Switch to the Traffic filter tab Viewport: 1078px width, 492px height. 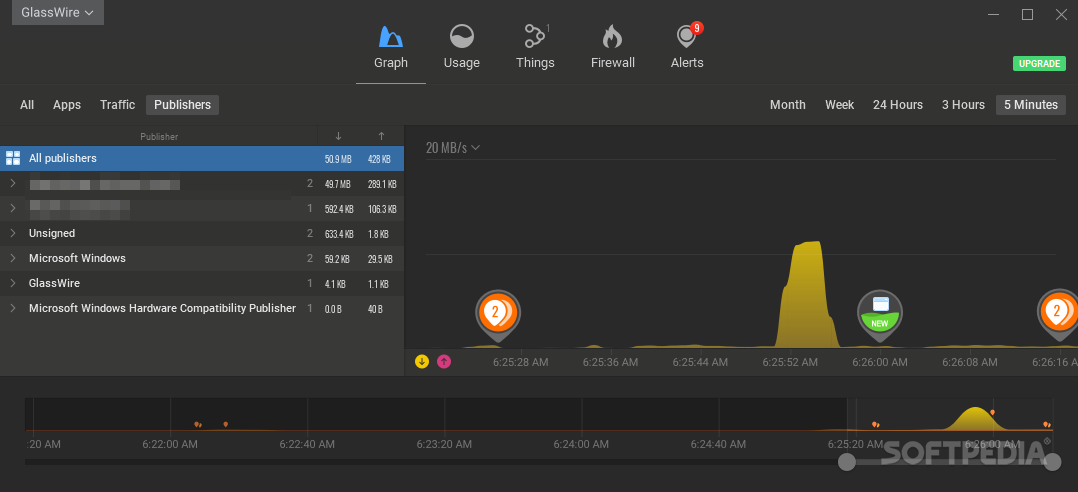click(118, 105)
